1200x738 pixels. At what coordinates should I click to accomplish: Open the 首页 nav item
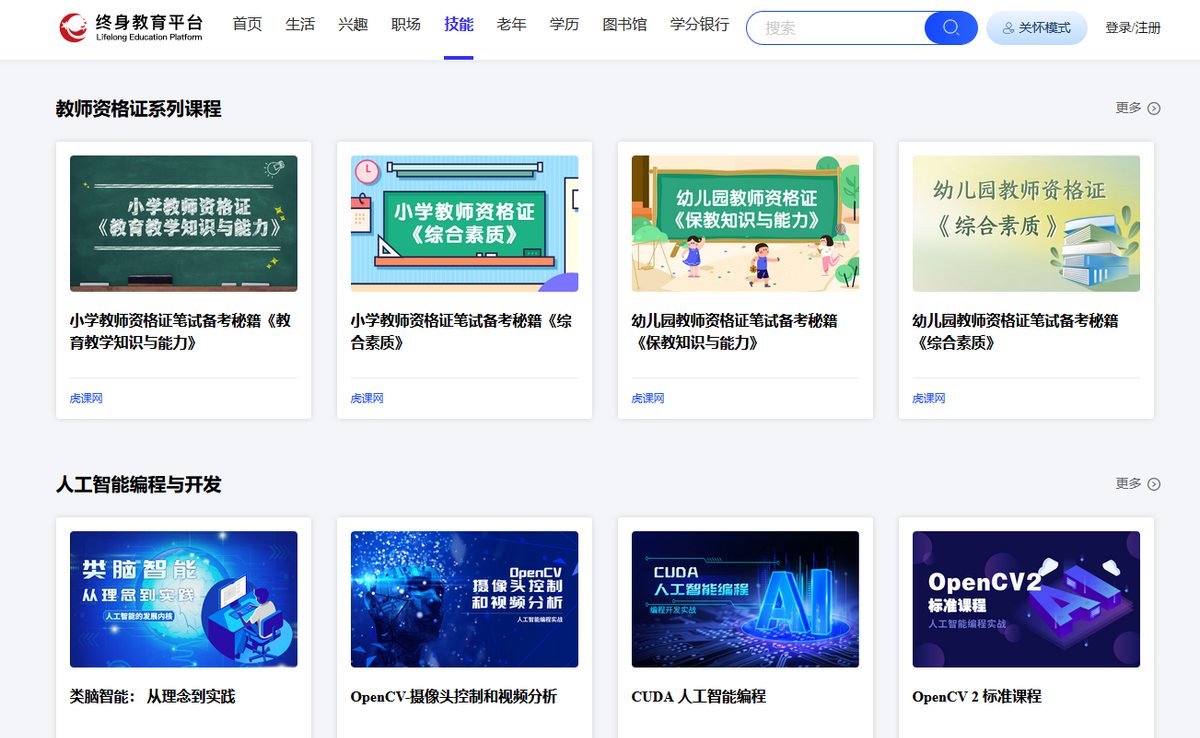point(247,25)
